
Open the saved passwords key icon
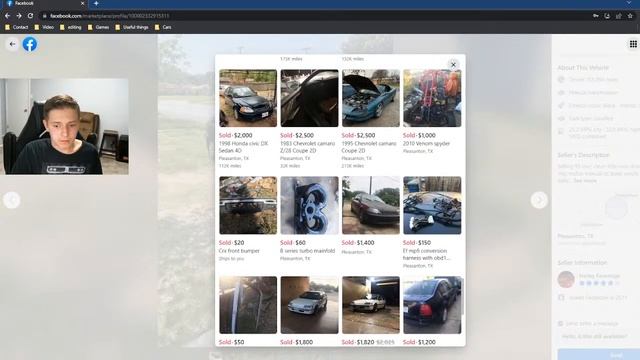(596, 16)
